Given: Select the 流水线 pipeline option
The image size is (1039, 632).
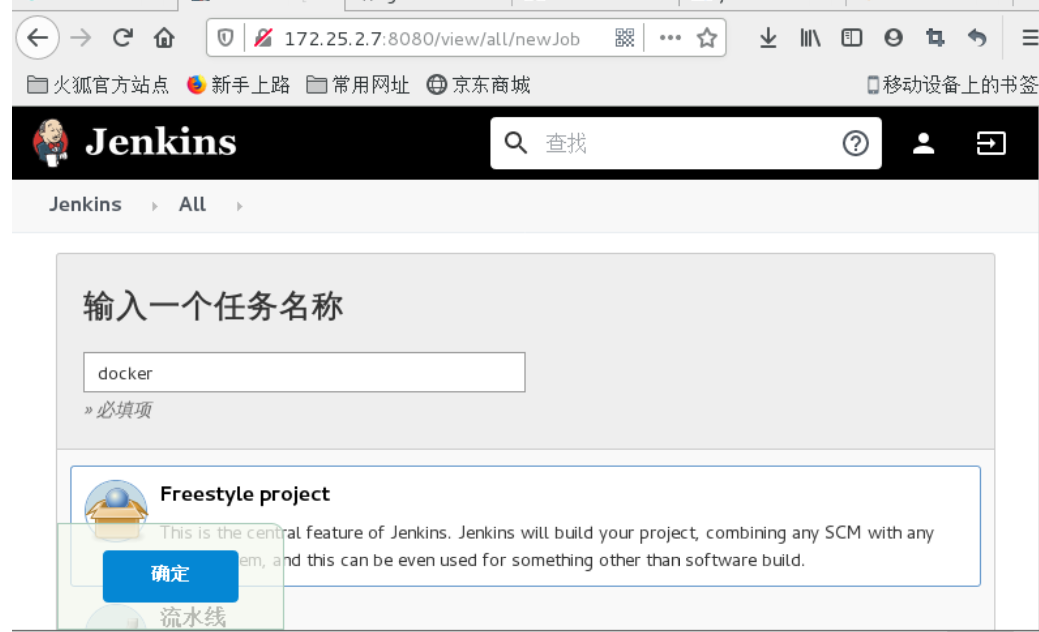Looking at the screenshot, I should click(x=193, y=617).
